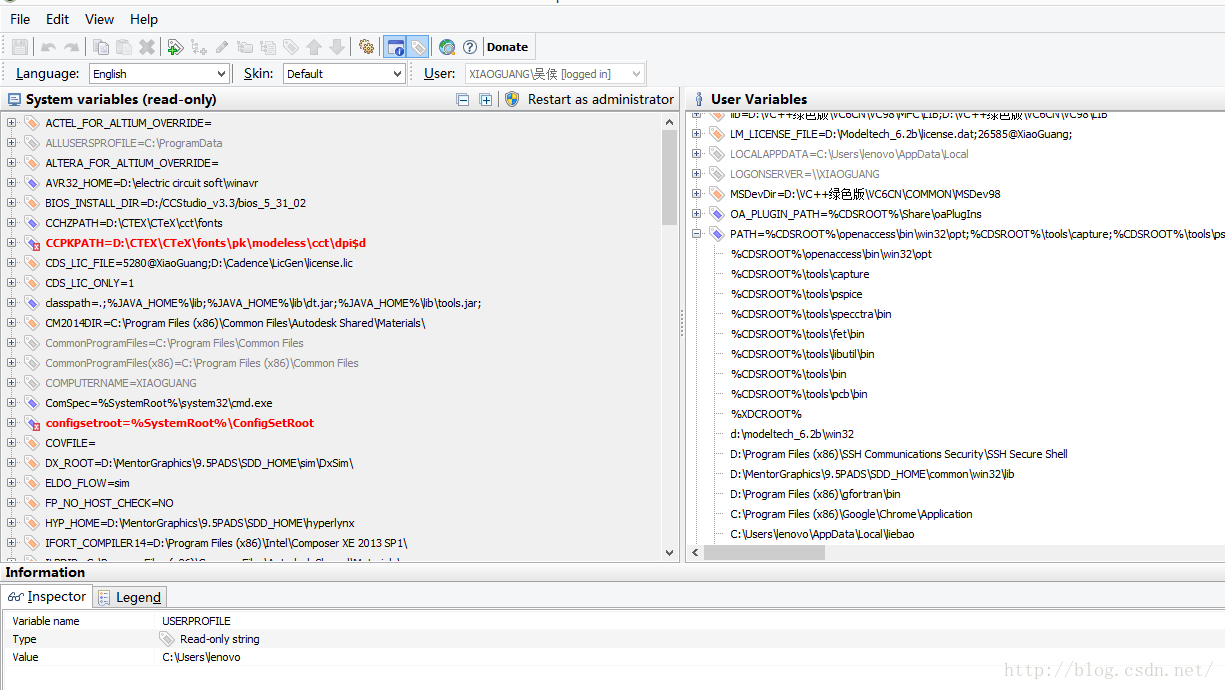Click the shield icon beside Restart as administrator
The width and height of the screenshot is (1225, 690).
[x=512, y=99]
